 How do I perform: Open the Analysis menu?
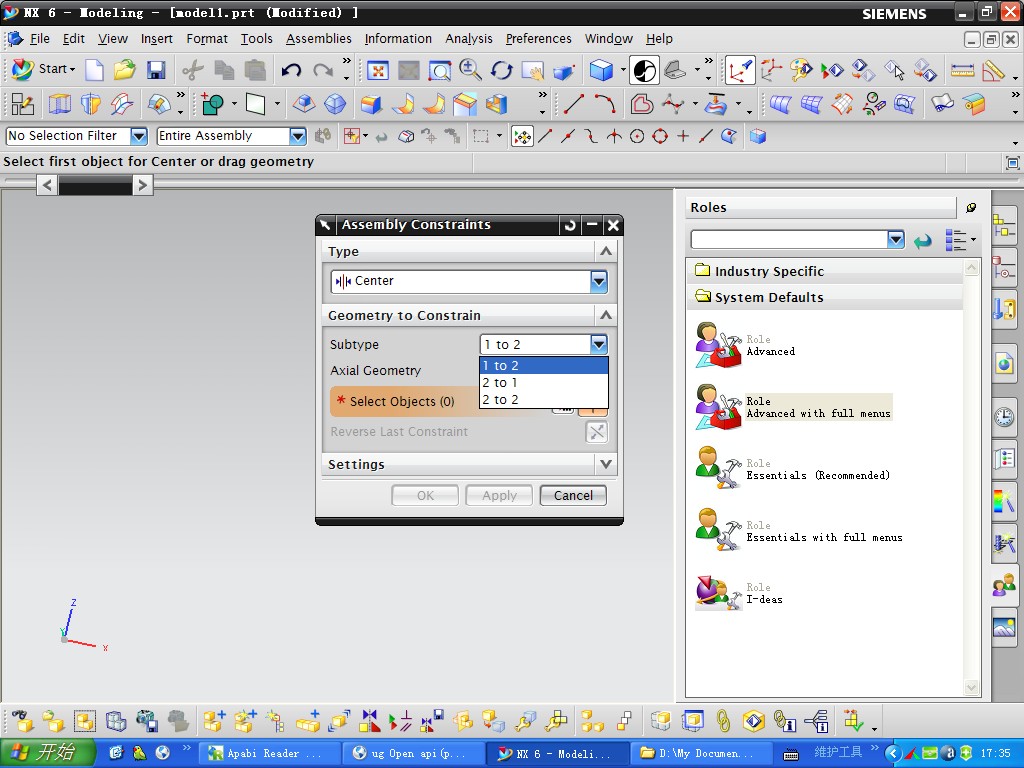pyautogui.click(x=469, y=39)
